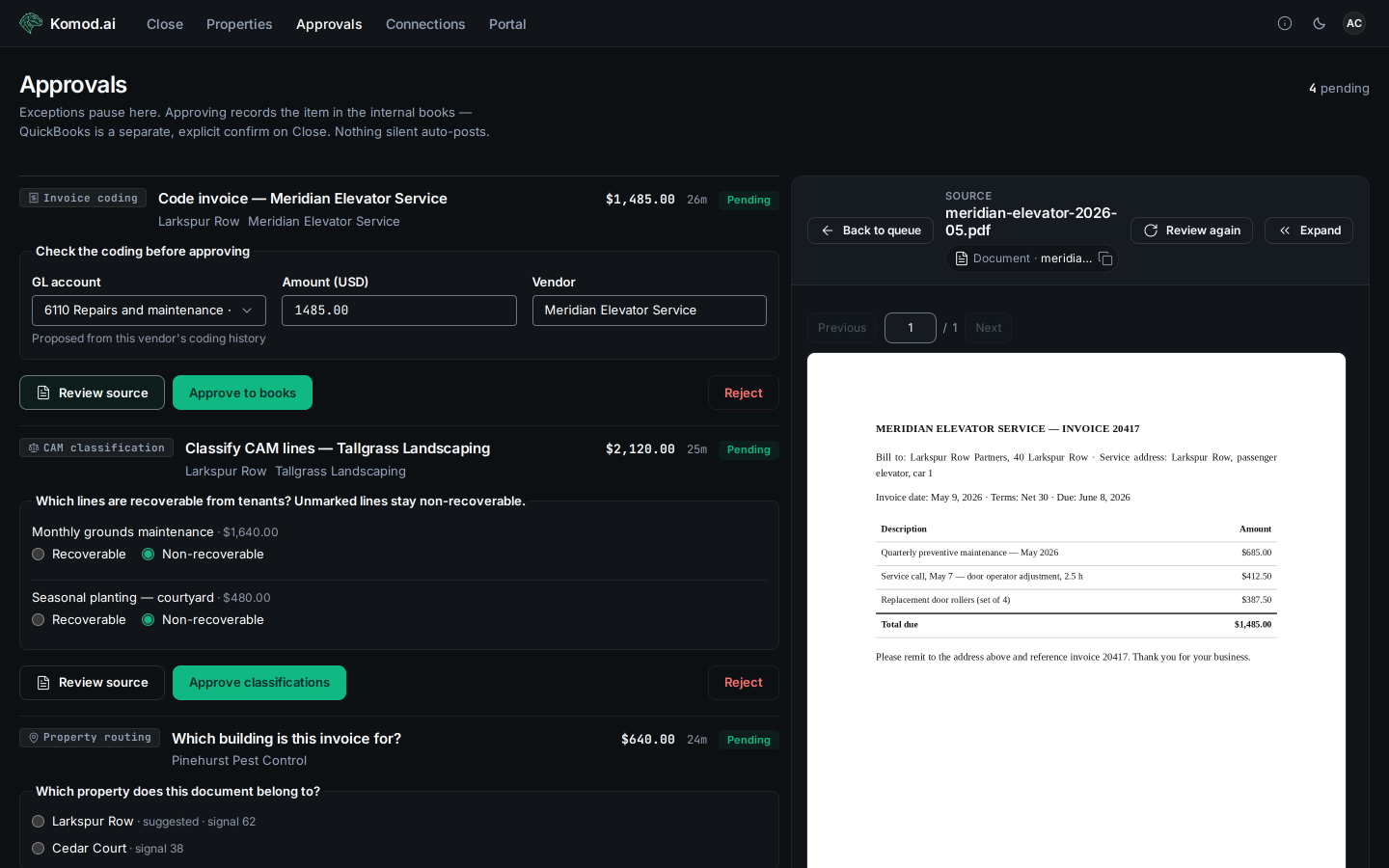Reject the Meridian Elevator Service invoice

(744, 393)
